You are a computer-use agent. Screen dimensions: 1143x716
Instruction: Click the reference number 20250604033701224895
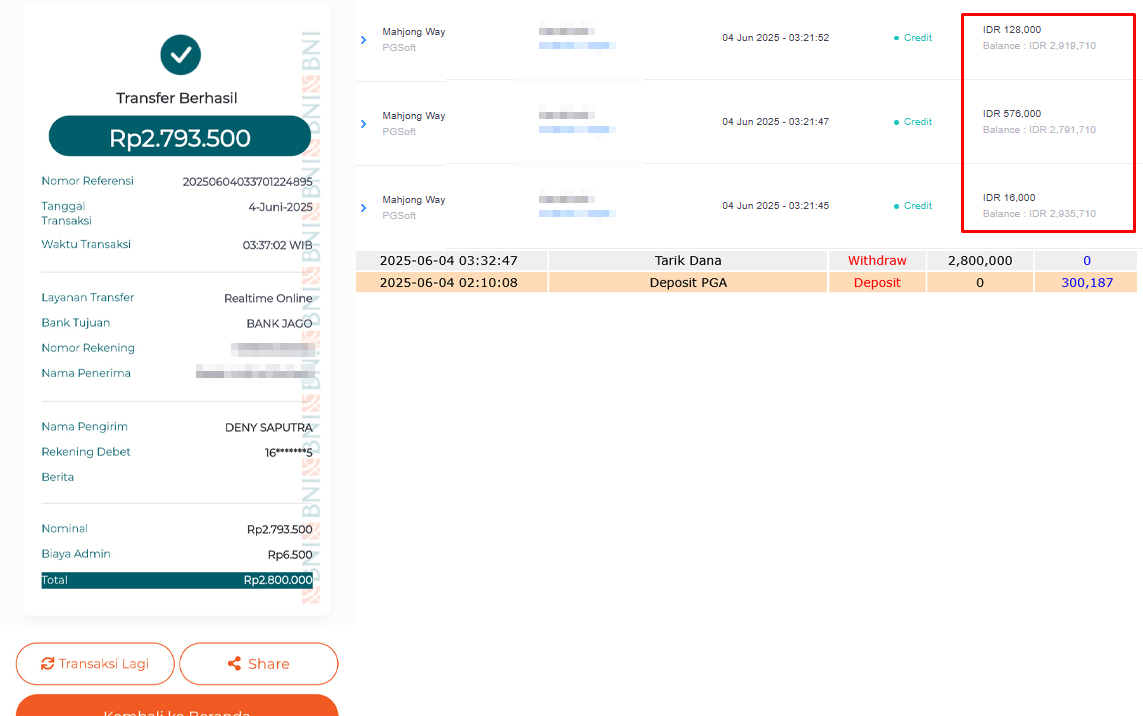[247, 182]
